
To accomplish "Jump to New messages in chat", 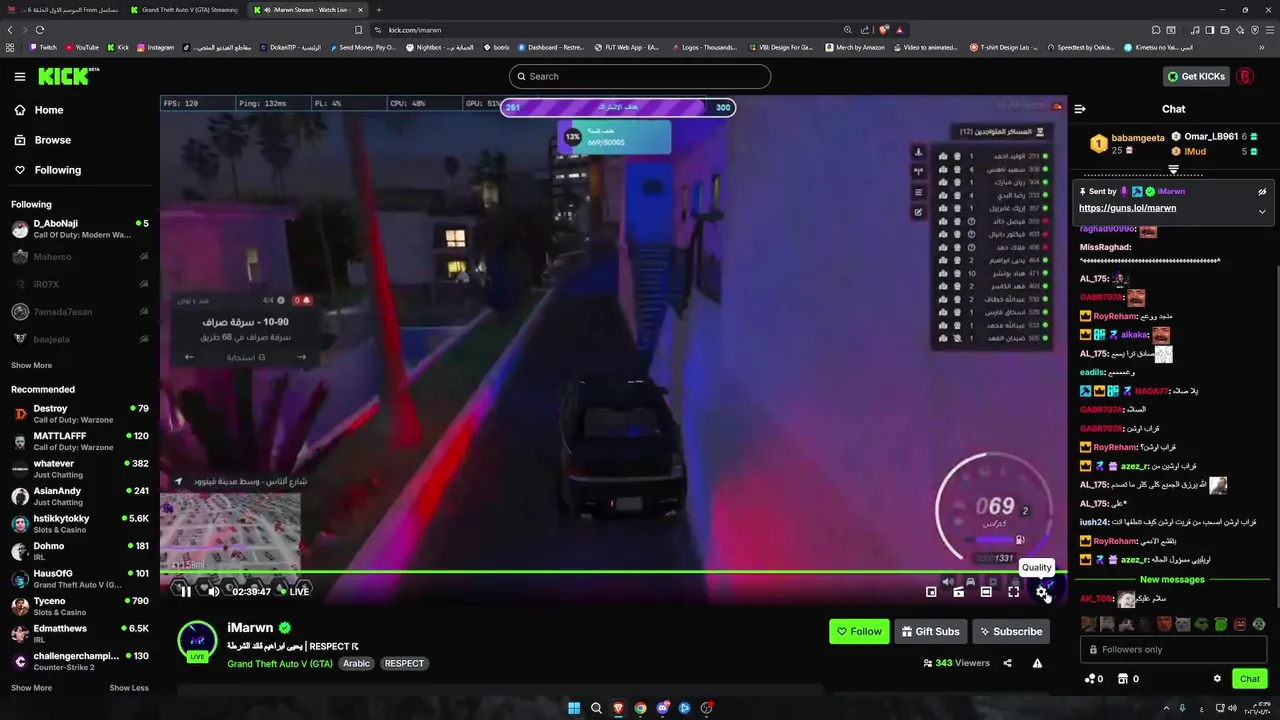I will tap(1172, 579).
